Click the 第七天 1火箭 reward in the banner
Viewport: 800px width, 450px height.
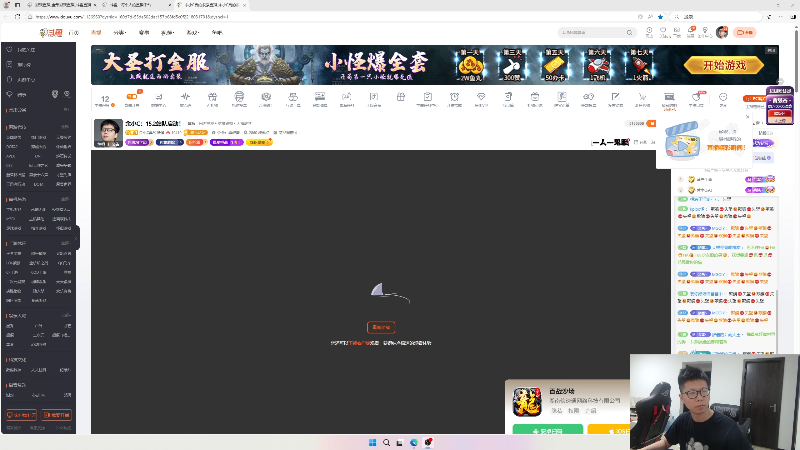640,65
